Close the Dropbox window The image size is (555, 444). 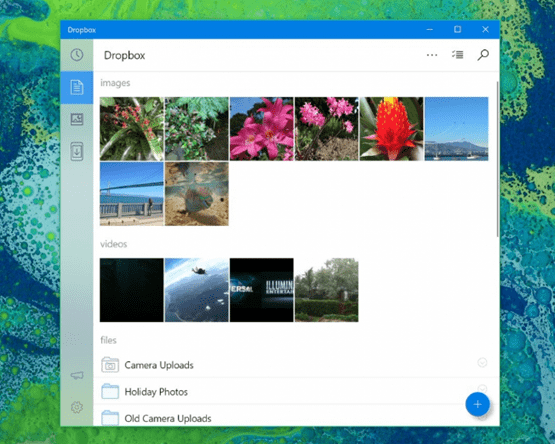(x=485, y=29)
